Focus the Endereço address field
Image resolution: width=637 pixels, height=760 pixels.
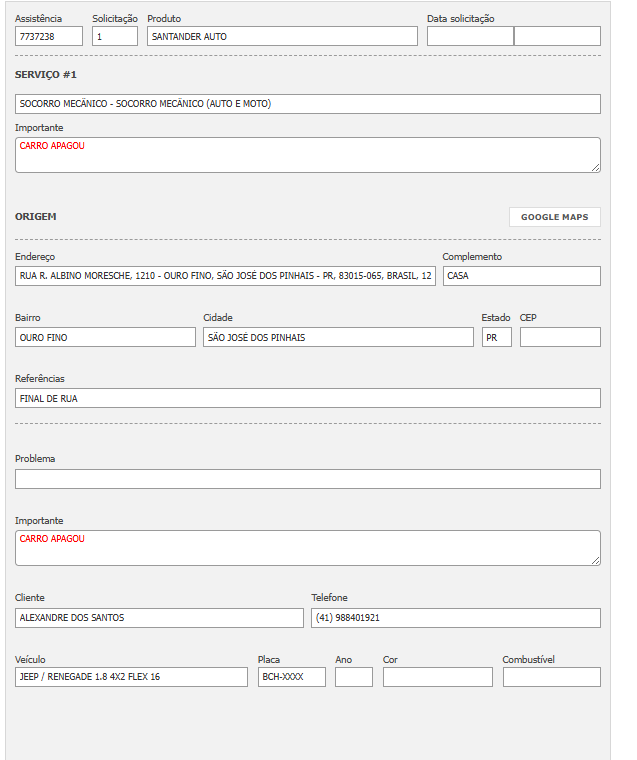225,276
